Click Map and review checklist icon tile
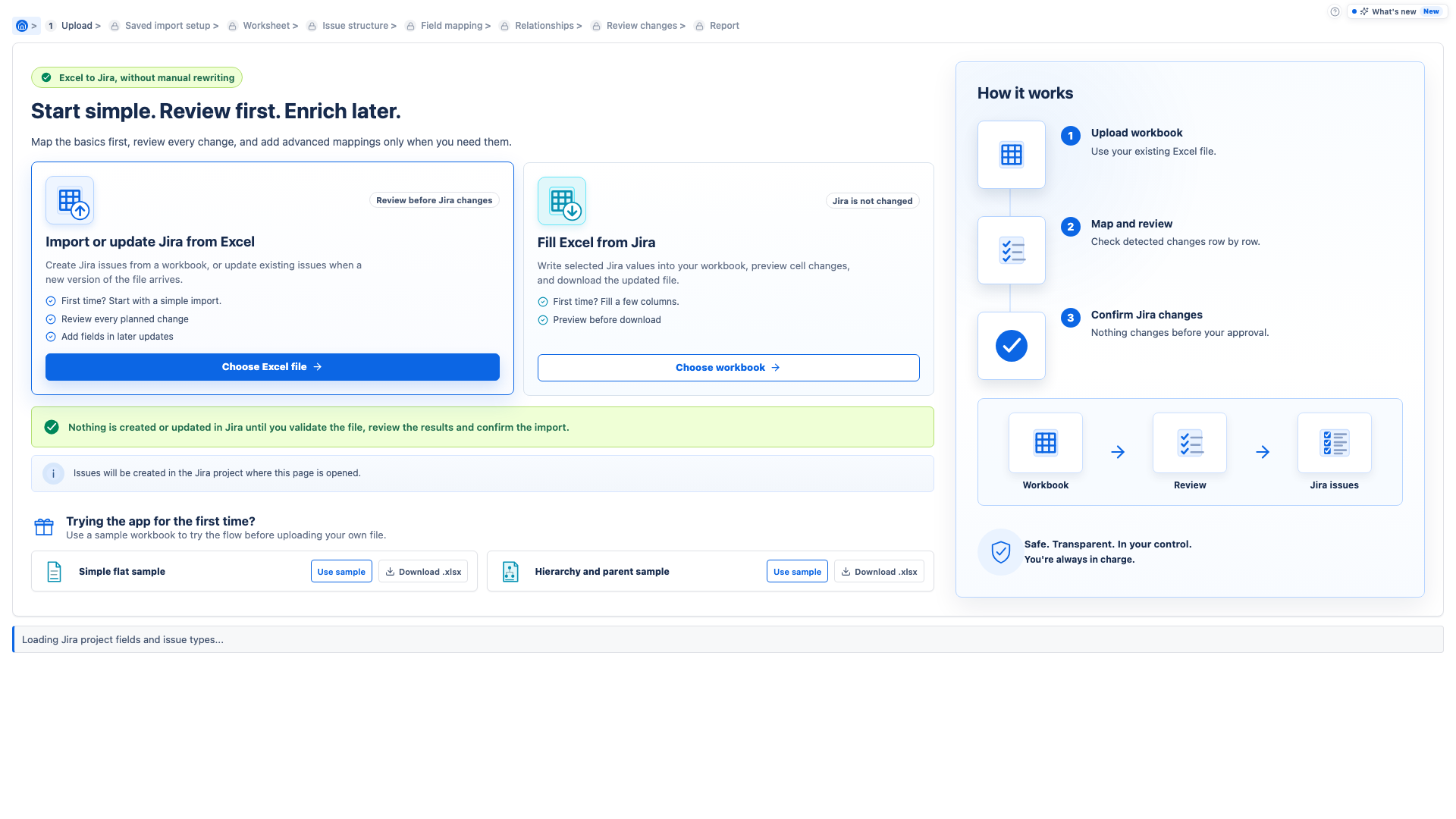1456x819 pixels. (1012, 250)
